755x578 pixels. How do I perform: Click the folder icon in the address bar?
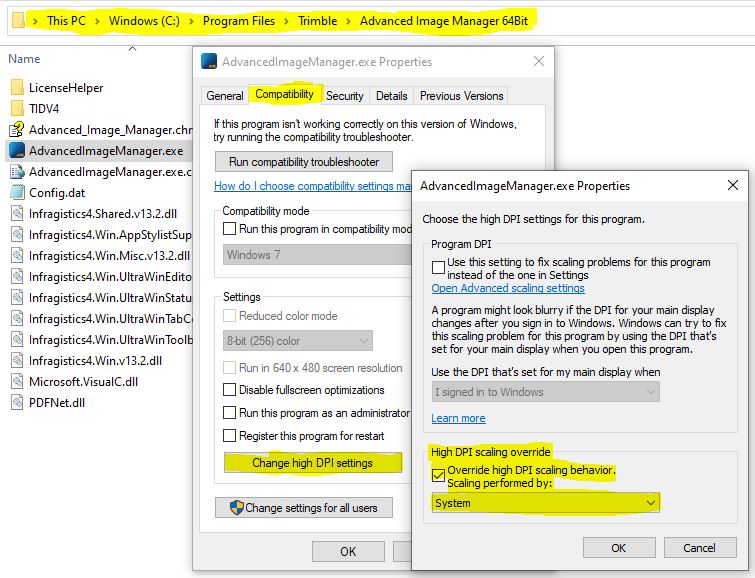pos(18,21)
